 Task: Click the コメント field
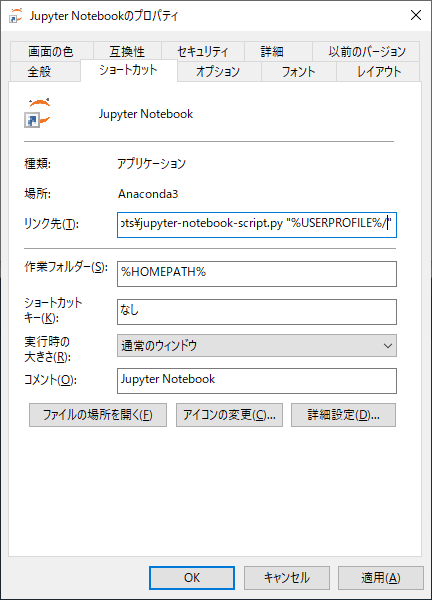pyautogui.click(x=257, y=381)
